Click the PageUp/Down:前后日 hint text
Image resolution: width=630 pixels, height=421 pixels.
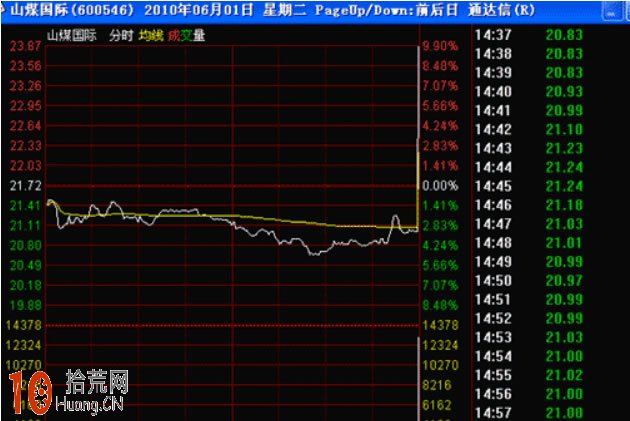click(x=387, y=10)
